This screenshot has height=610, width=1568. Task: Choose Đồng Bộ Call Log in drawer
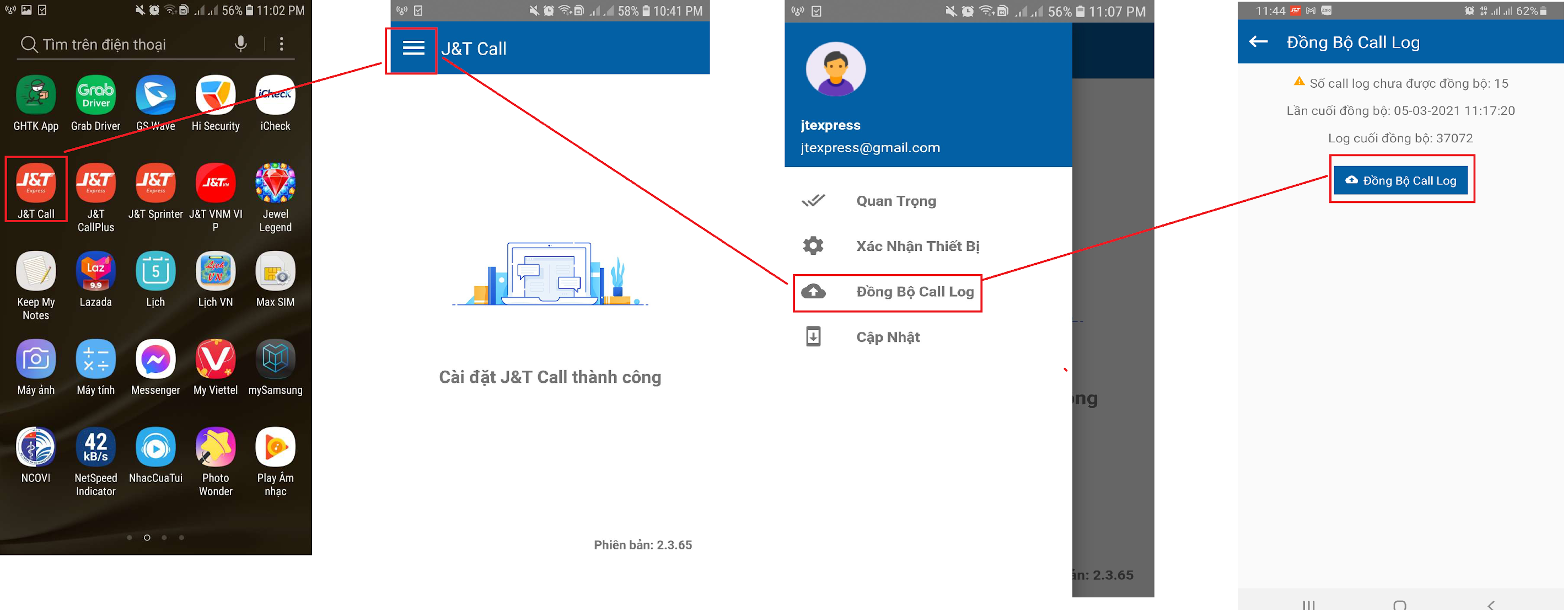(914, 292)
